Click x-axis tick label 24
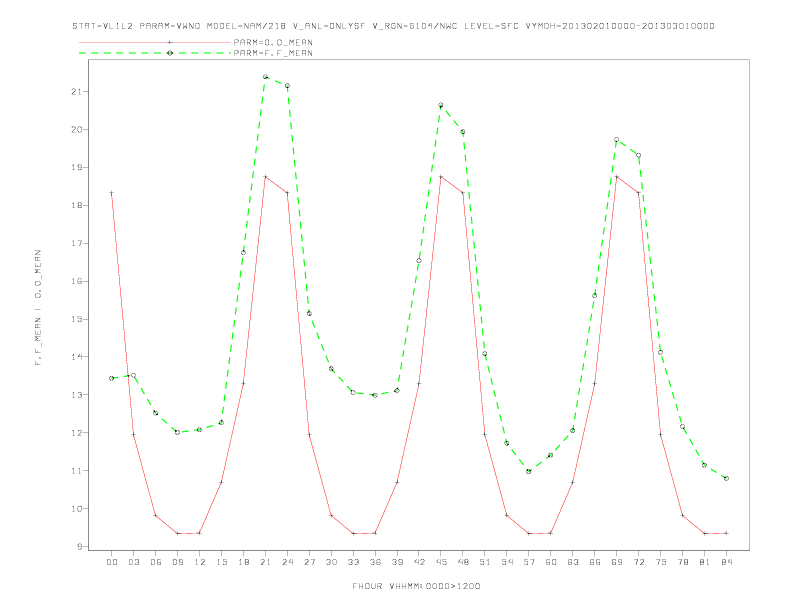 click(287, 562)
